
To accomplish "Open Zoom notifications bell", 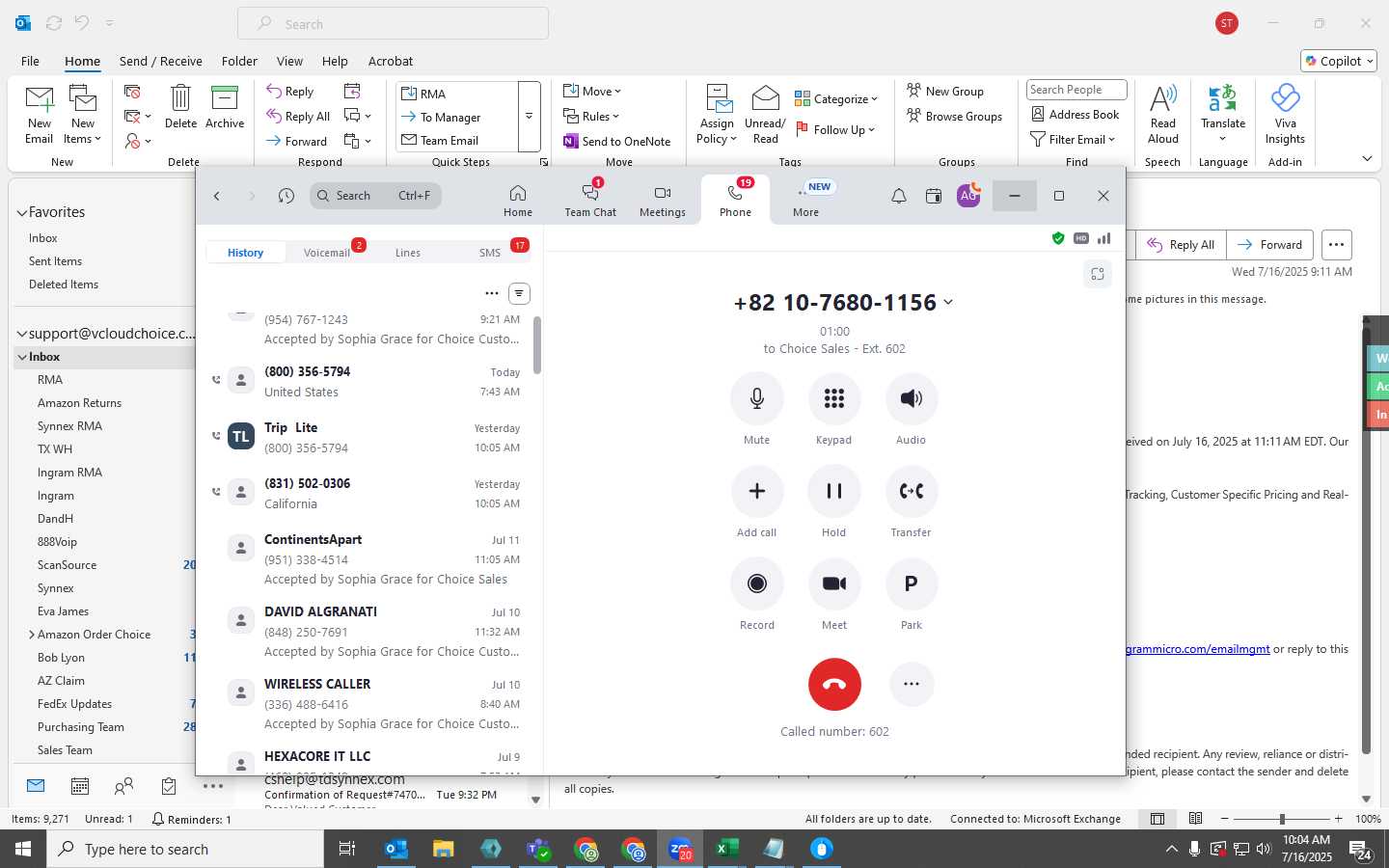I will click(898, 196).
